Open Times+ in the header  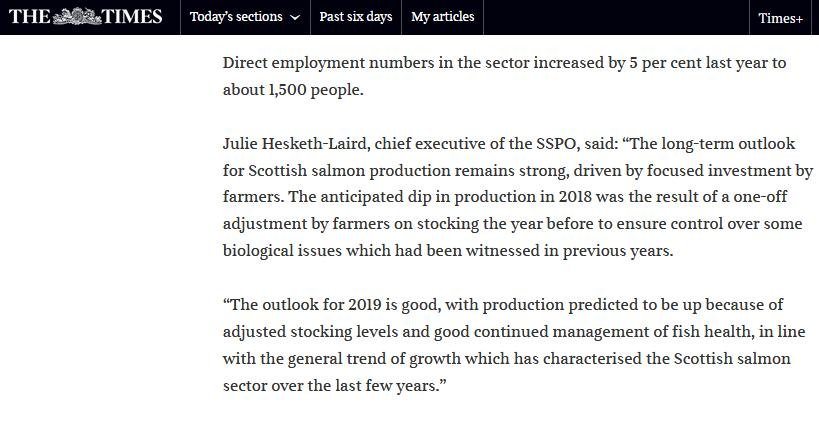point(780,18)
